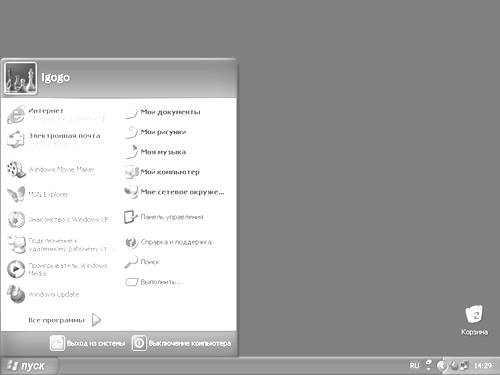Click the Выполнить run icon

tap(131, 282)
